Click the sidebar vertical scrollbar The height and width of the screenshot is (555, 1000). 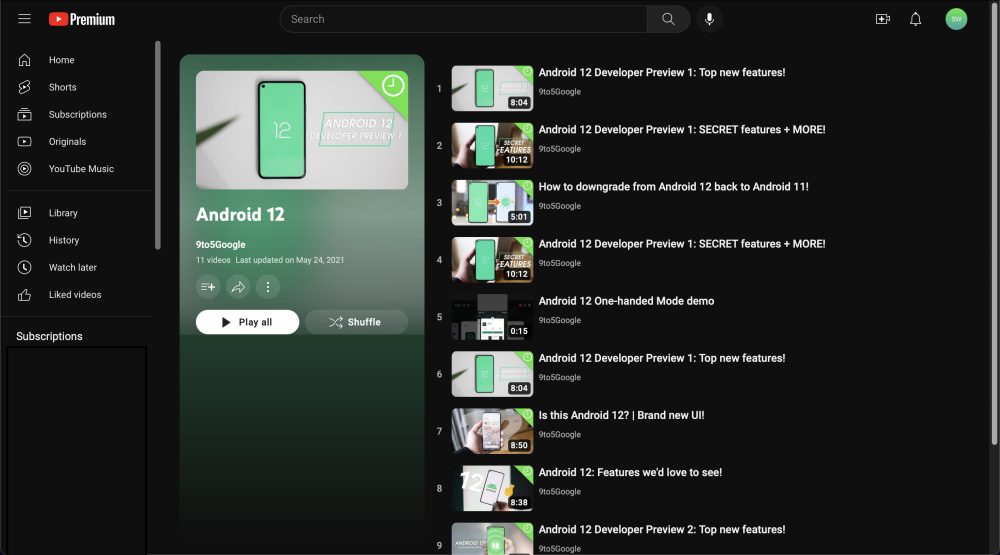pos(157,145)
